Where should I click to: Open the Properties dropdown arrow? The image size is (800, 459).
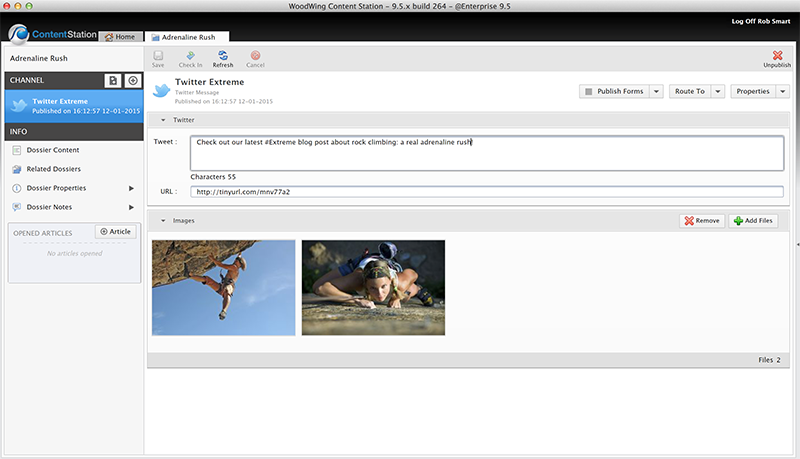782,91
